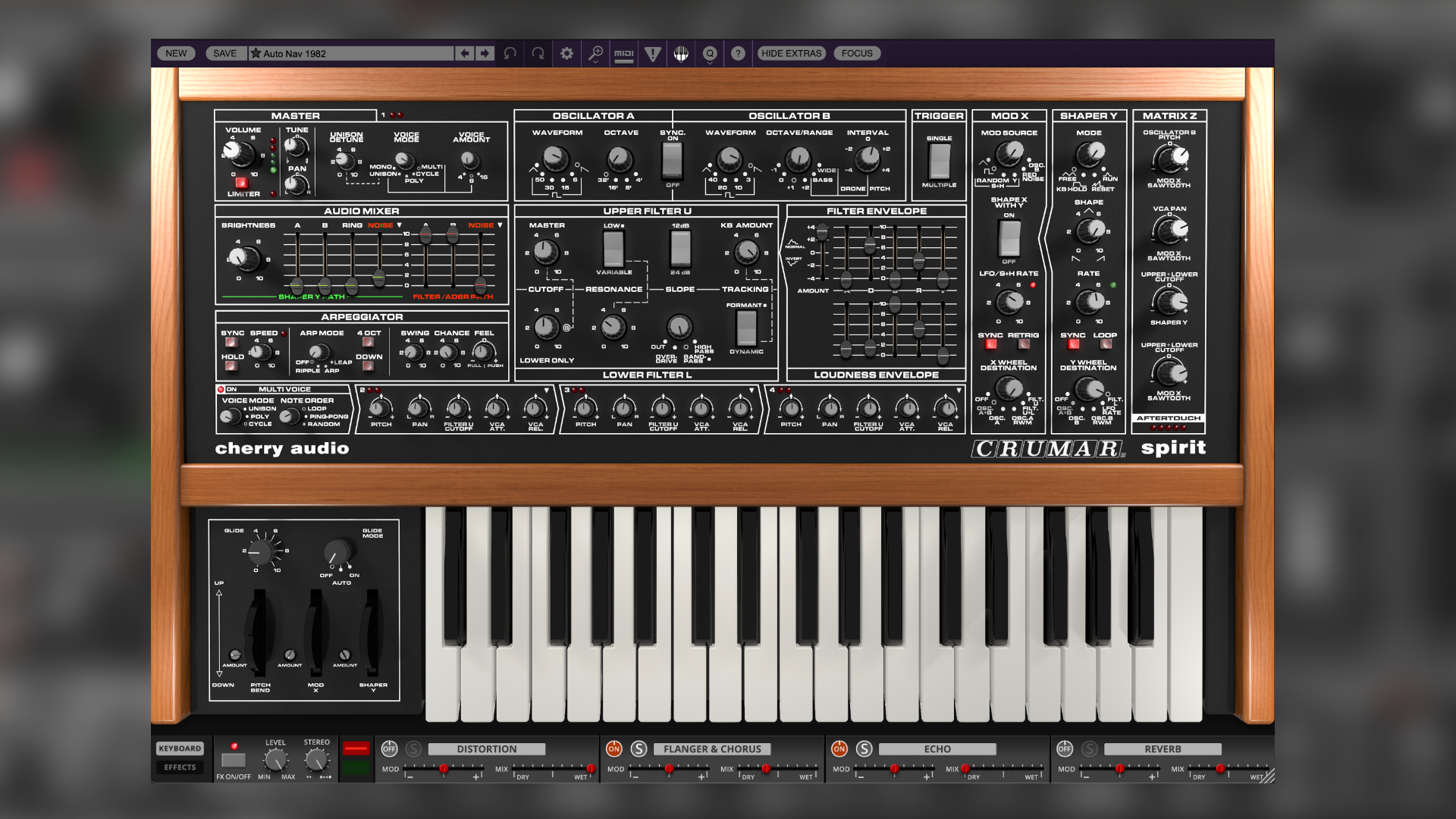Enable Reverb with its OFF button
Screen dimensions: 1456x819
[1065, 748]
